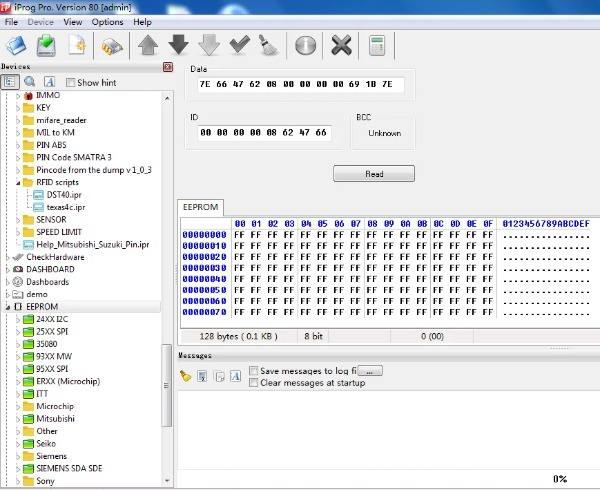Expand the 24XX I2C tree node
The image size is (600, 490).
[19, 319]
